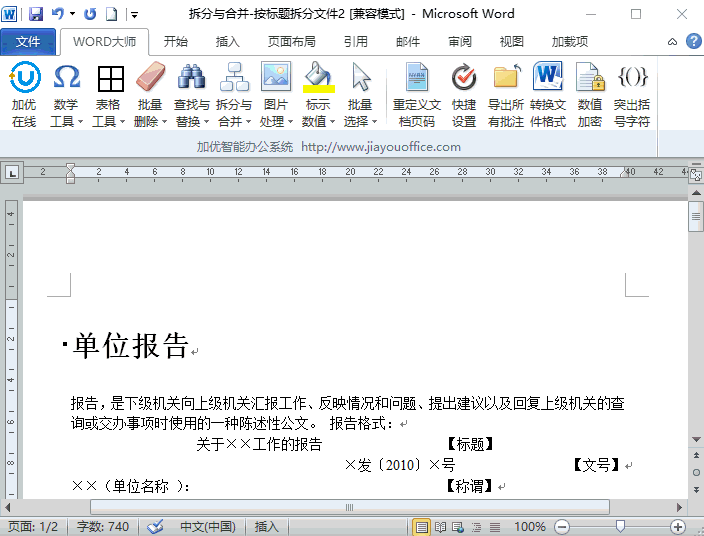
Task: Click the horizontal scrollbar thumb
Action: coord(350,507)
